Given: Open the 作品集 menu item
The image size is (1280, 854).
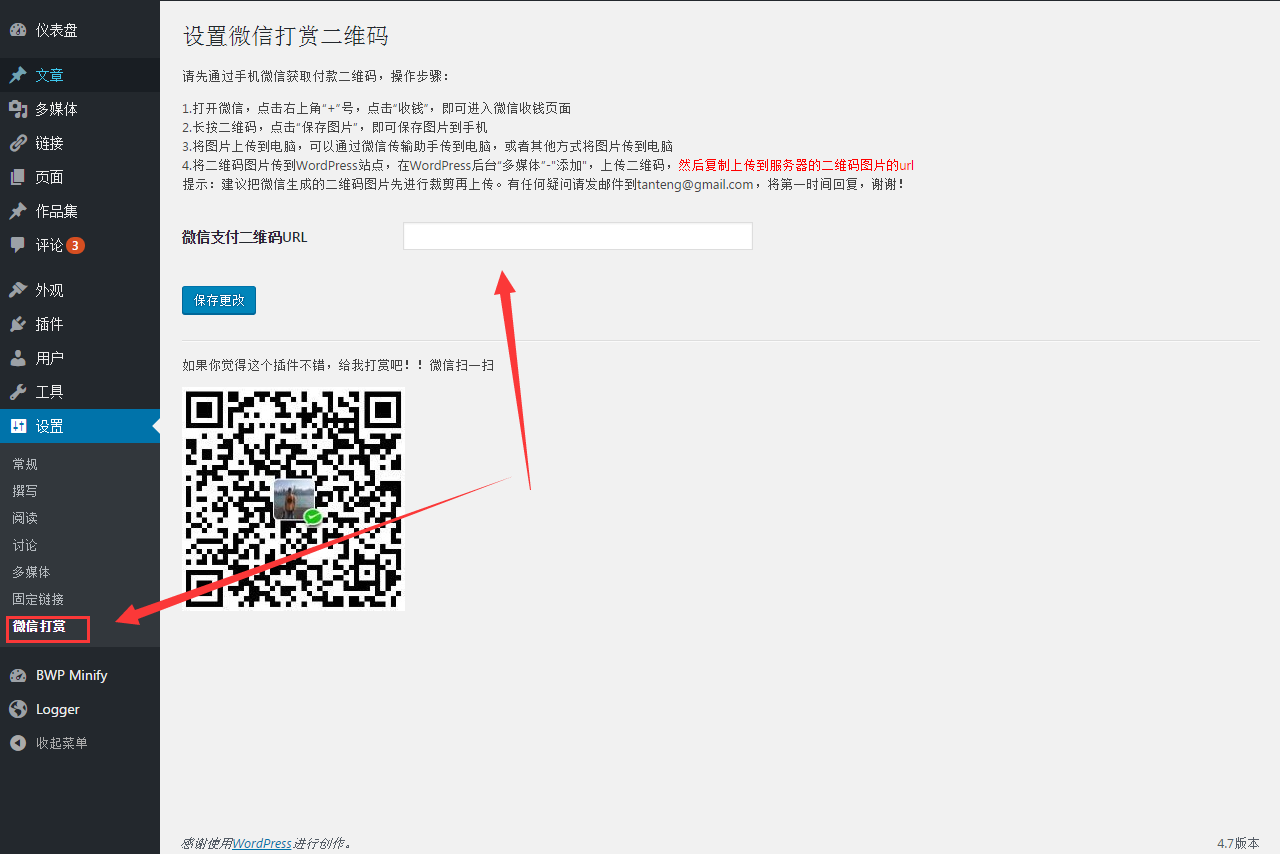Looking at the screenshot, I should tap(80, 211).
